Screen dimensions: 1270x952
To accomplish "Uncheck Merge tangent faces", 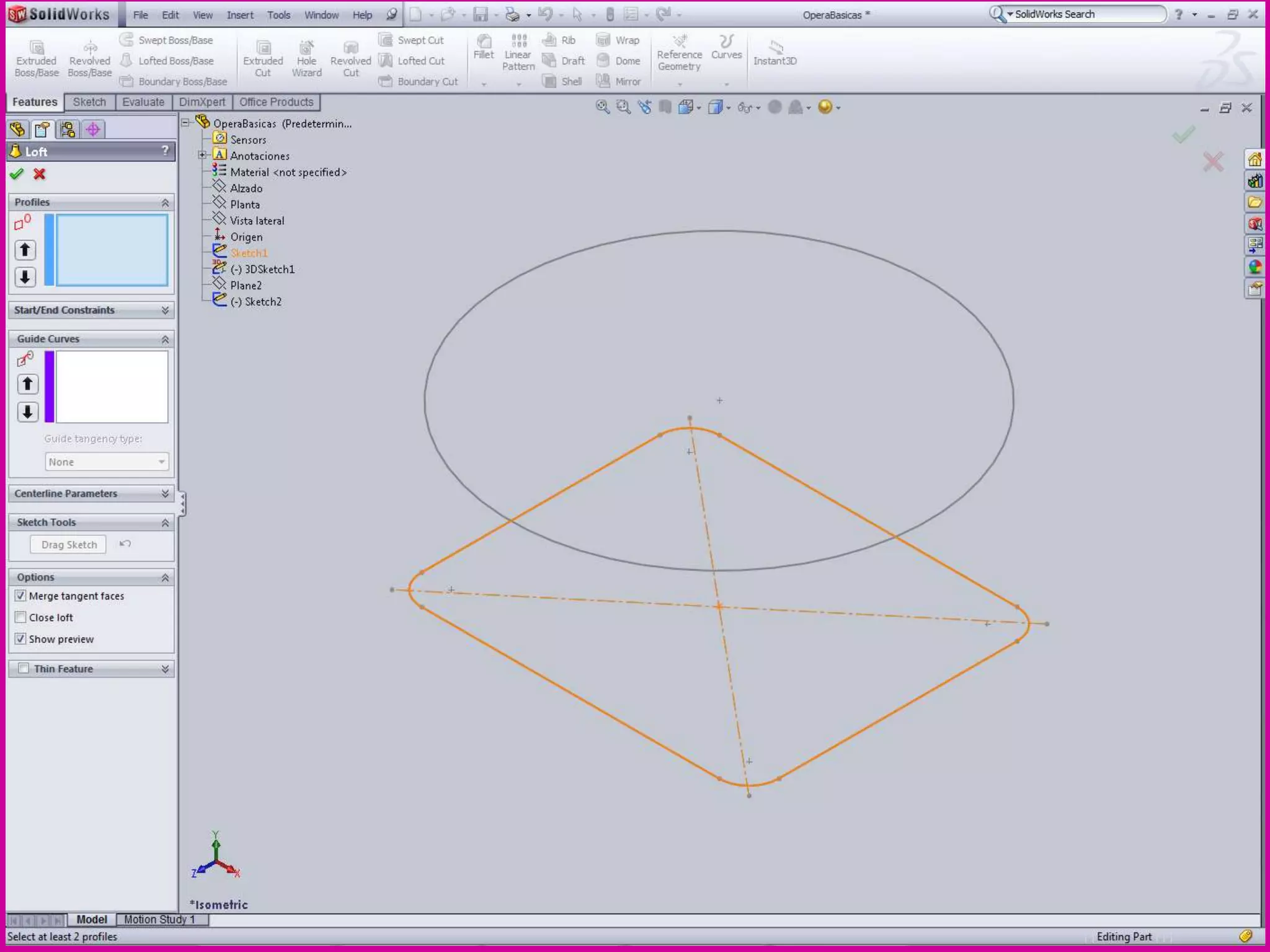I will (20, 596).
